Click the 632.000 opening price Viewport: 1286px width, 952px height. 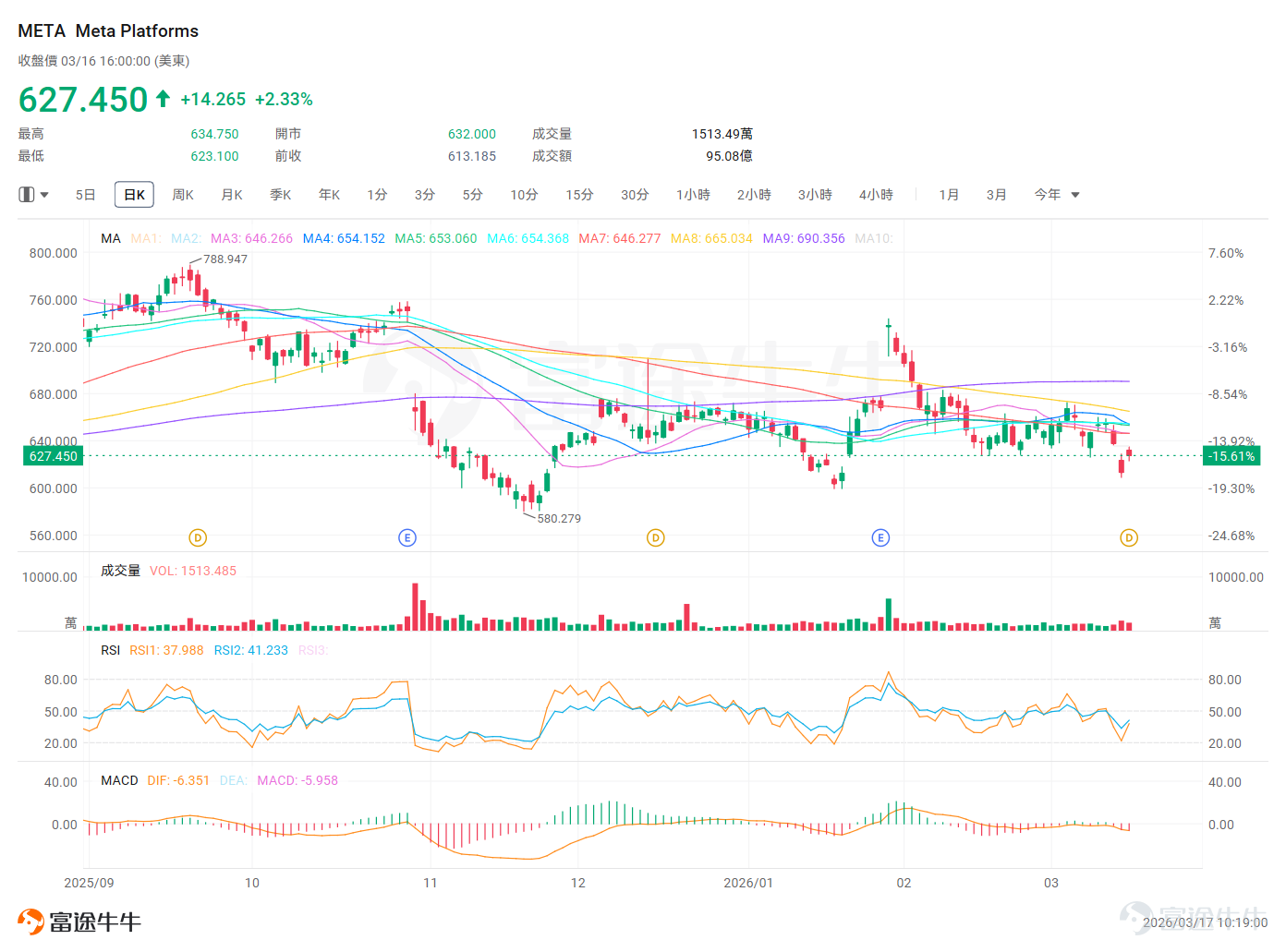pyautogui.click(x=472, y=134)
